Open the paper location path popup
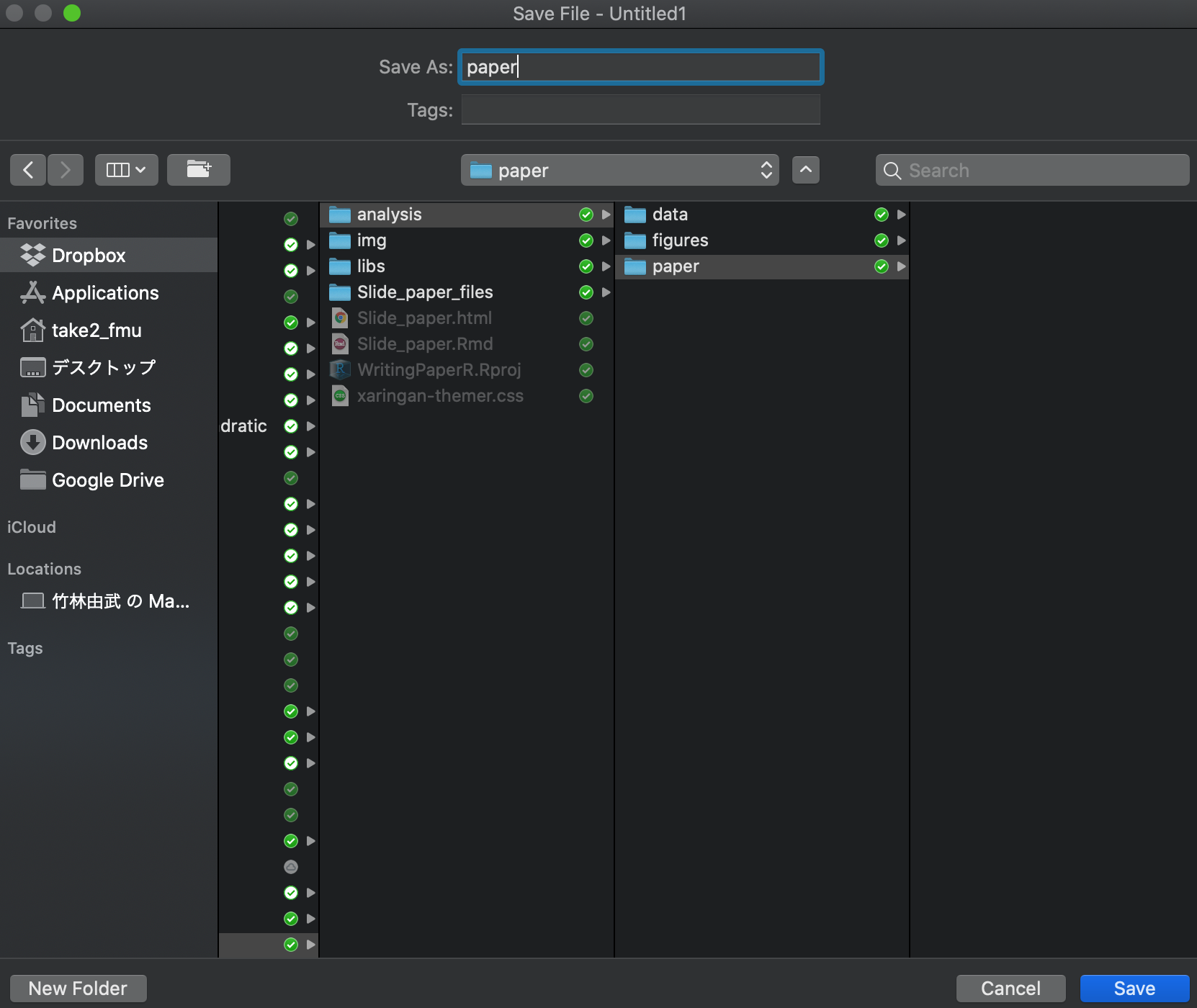Image resolution: width=1197 pixels, height=1008 pixels. 620,170
